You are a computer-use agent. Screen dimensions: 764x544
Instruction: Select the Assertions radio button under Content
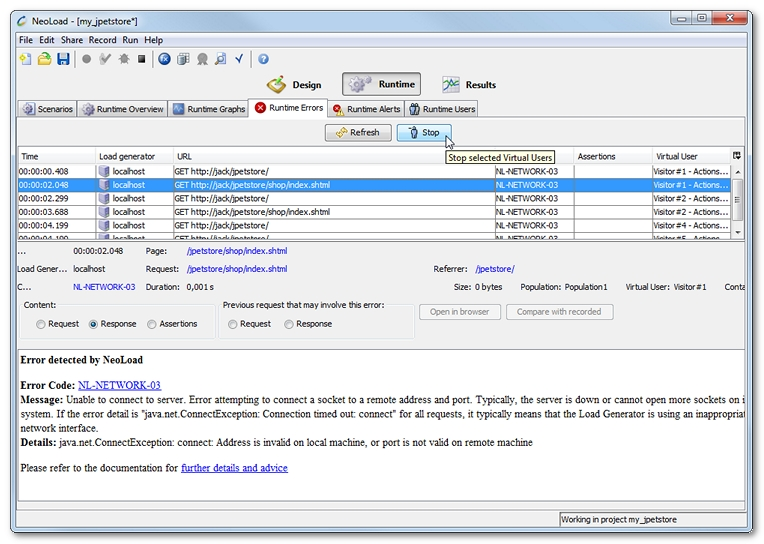click(x=152, y=324)
